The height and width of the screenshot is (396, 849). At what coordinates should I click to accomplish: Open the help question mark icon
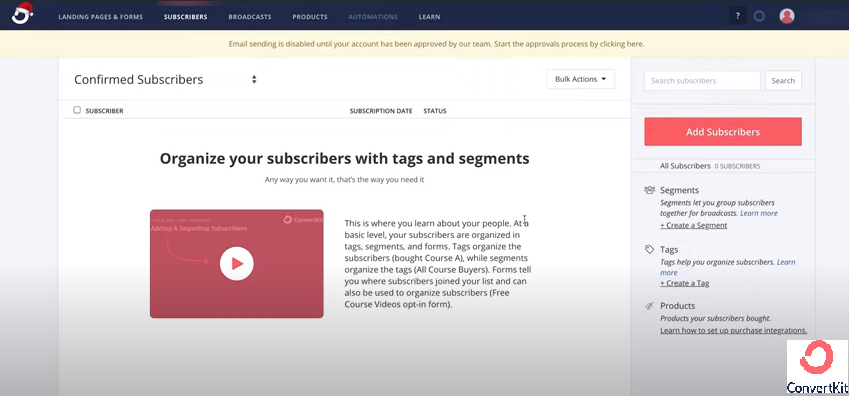coord(737,16)
